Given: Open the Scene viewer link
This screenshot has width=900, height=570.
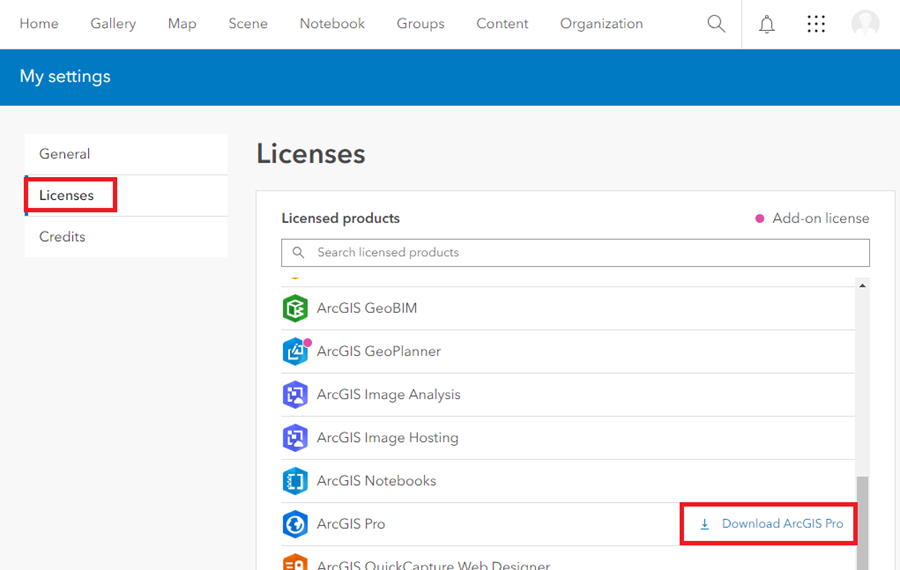Looking at the screenshot, I should pyautogui.click(x=248, y=24).
